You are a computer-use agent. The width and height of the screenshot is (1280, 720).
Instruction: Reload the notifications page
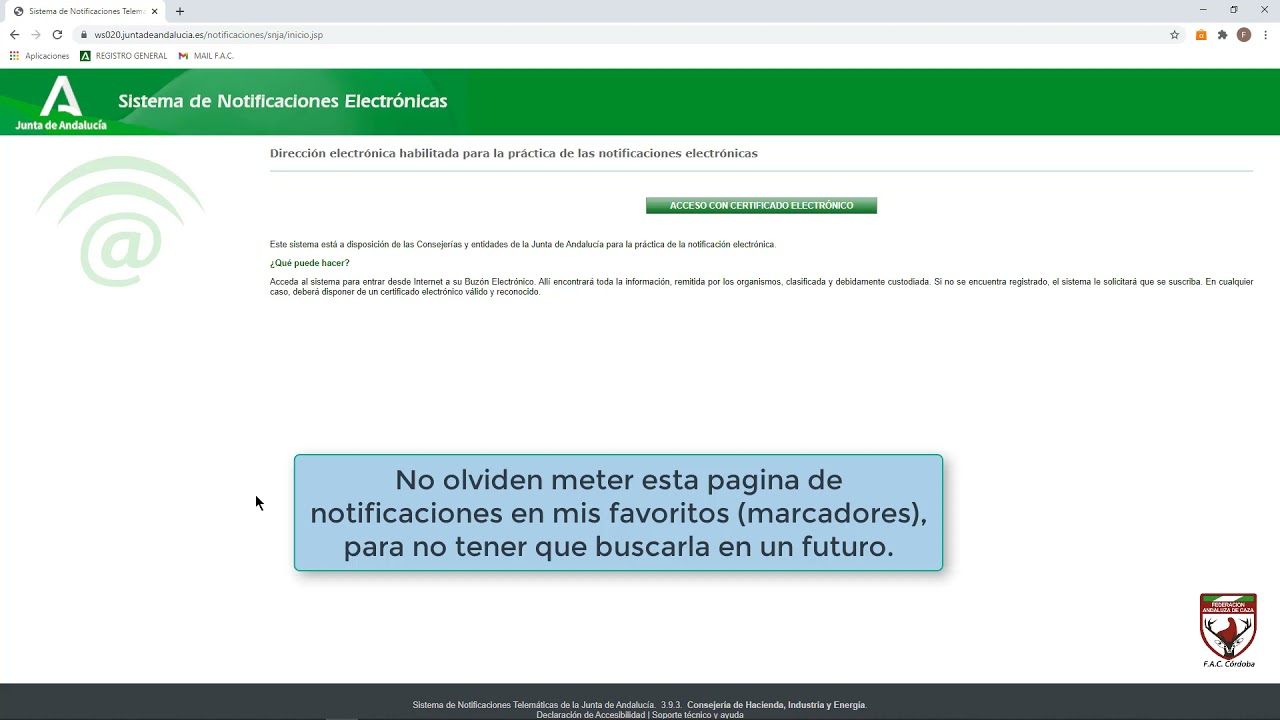pyautogui.click(x=57, y=33)
